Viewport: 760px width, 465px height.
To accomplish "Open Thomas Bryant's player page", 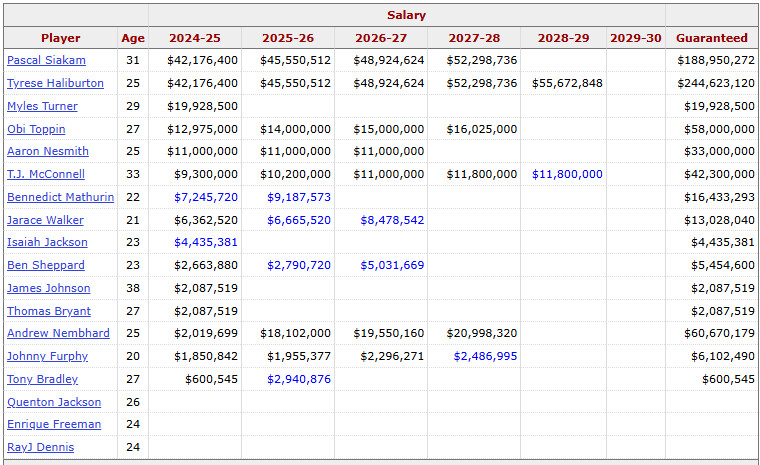I will coord(48,311).
